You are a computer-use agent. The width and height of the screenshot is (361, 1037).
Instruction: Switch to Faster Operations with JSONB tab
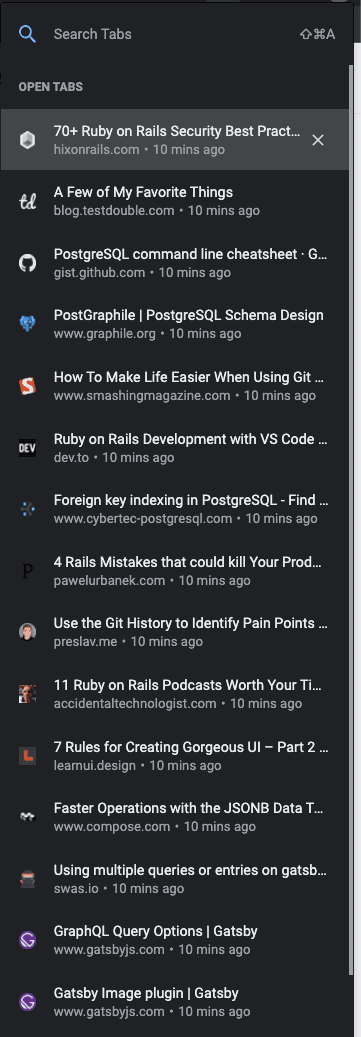(175, 817)
